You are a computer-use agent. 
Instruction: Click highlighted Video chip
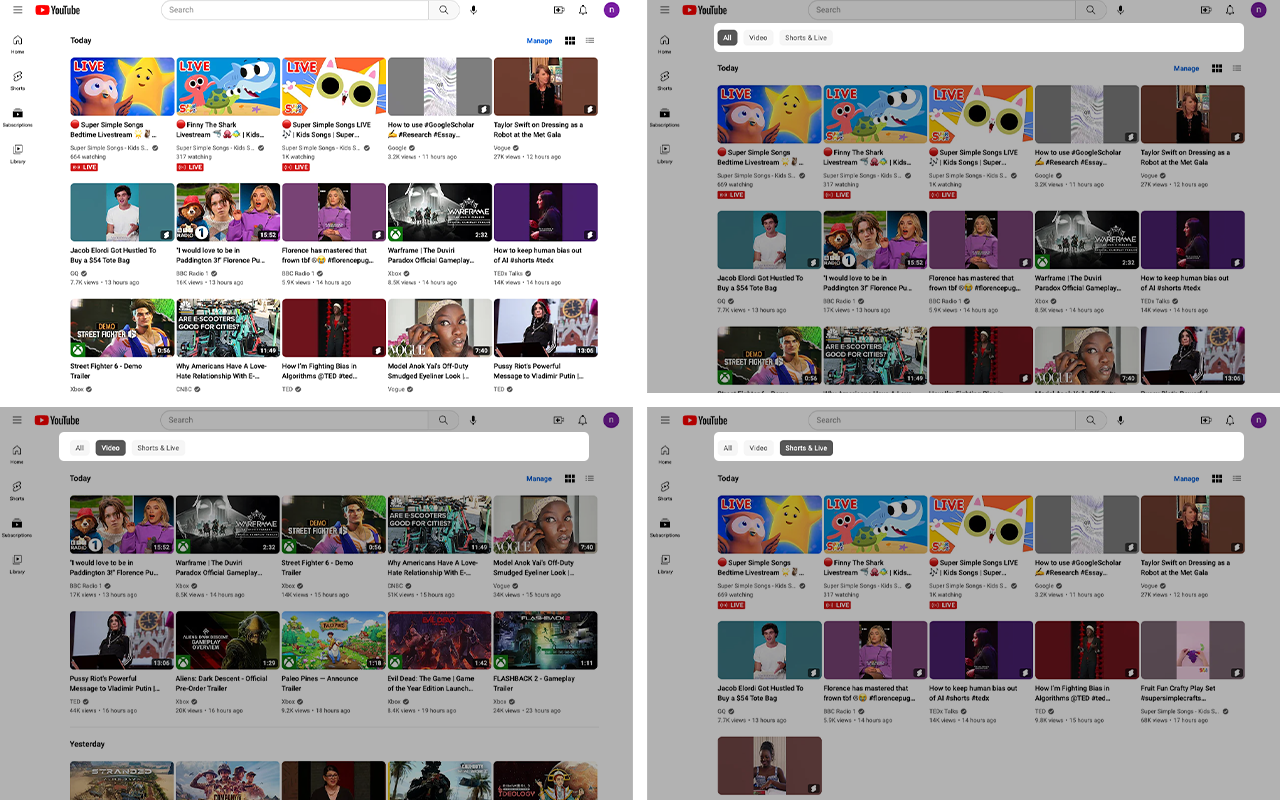111,448
